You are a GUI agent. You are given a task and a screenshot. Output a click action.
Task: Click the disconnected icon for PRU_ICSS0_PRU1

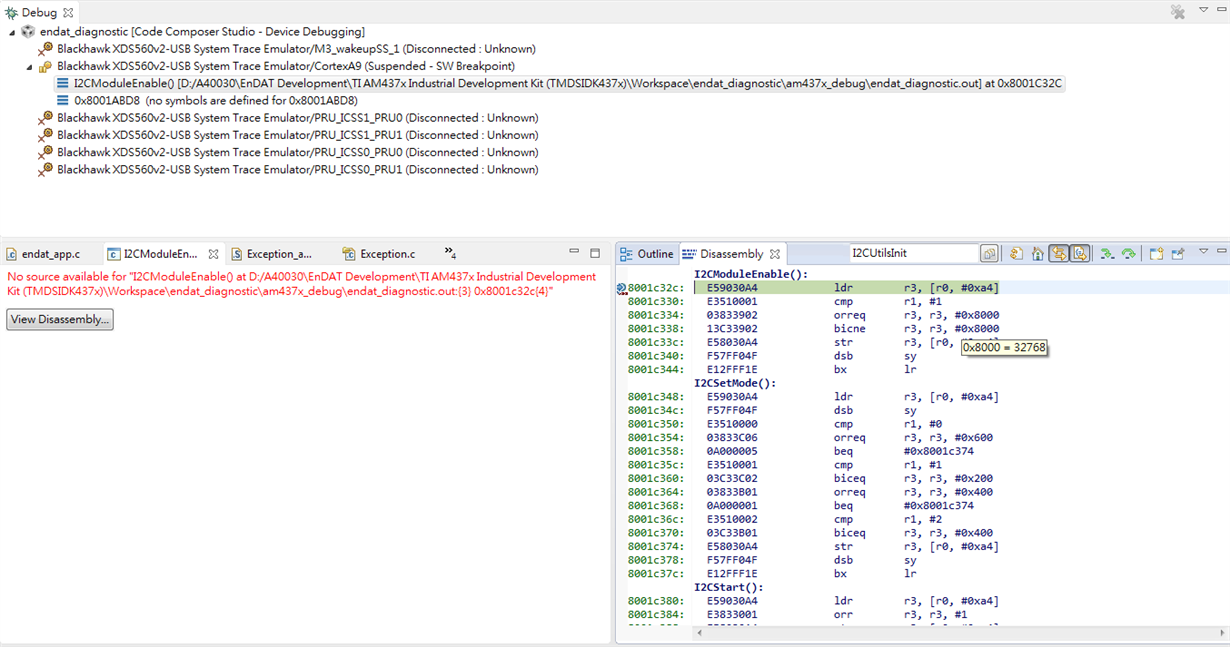pos(45,170)
